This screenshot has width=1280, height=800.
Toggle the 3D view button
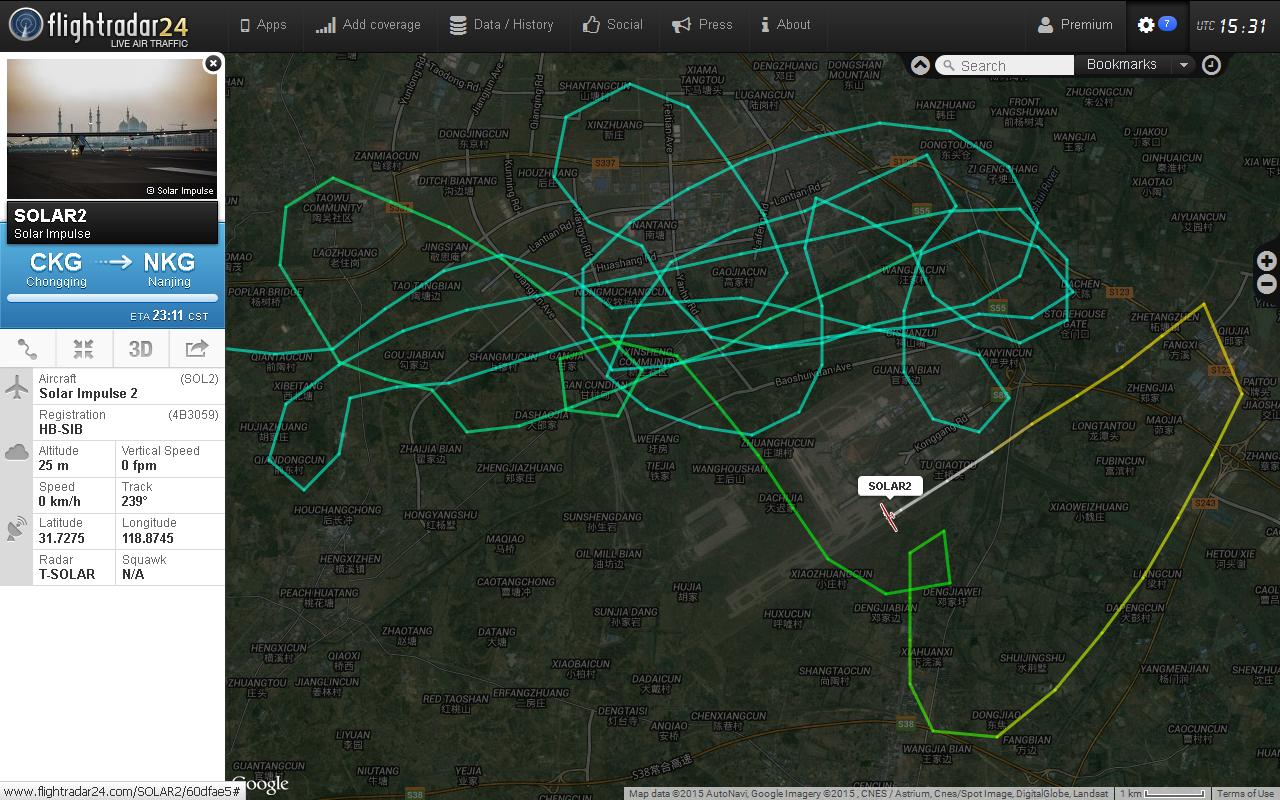pyautogui.click(x=140, y=348)
